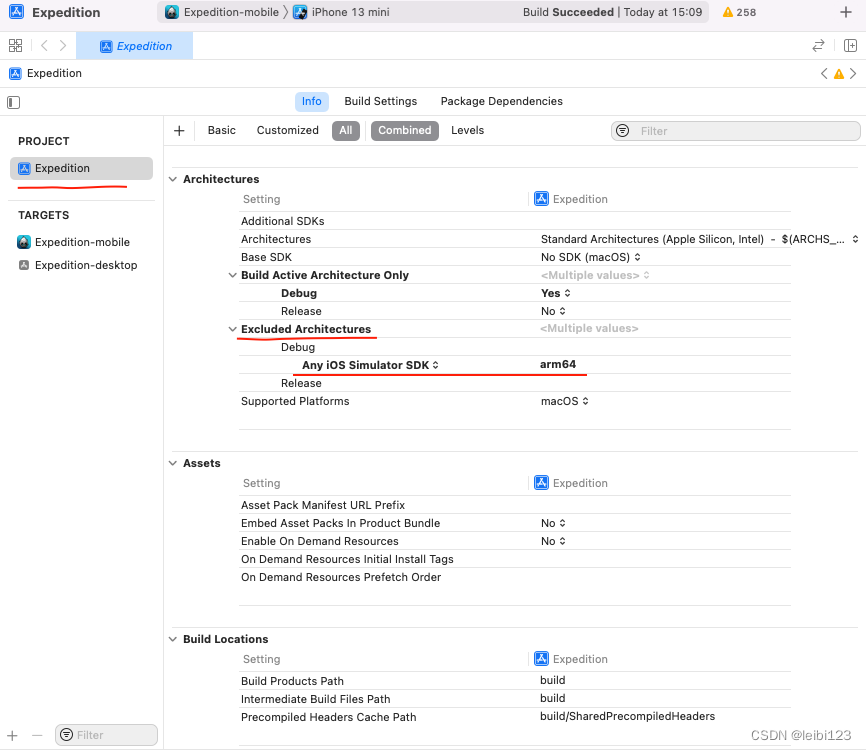Change Supported Platforms macOS popup

pos(564,402)
